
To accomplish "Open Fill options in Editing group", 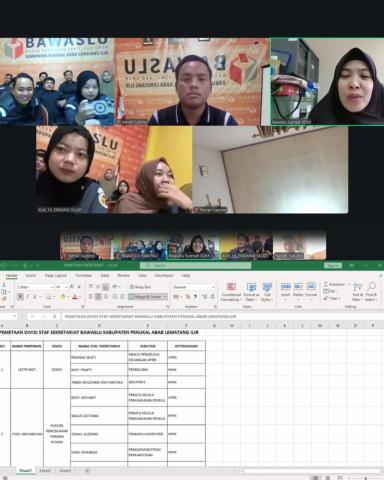I will point(329,291).
